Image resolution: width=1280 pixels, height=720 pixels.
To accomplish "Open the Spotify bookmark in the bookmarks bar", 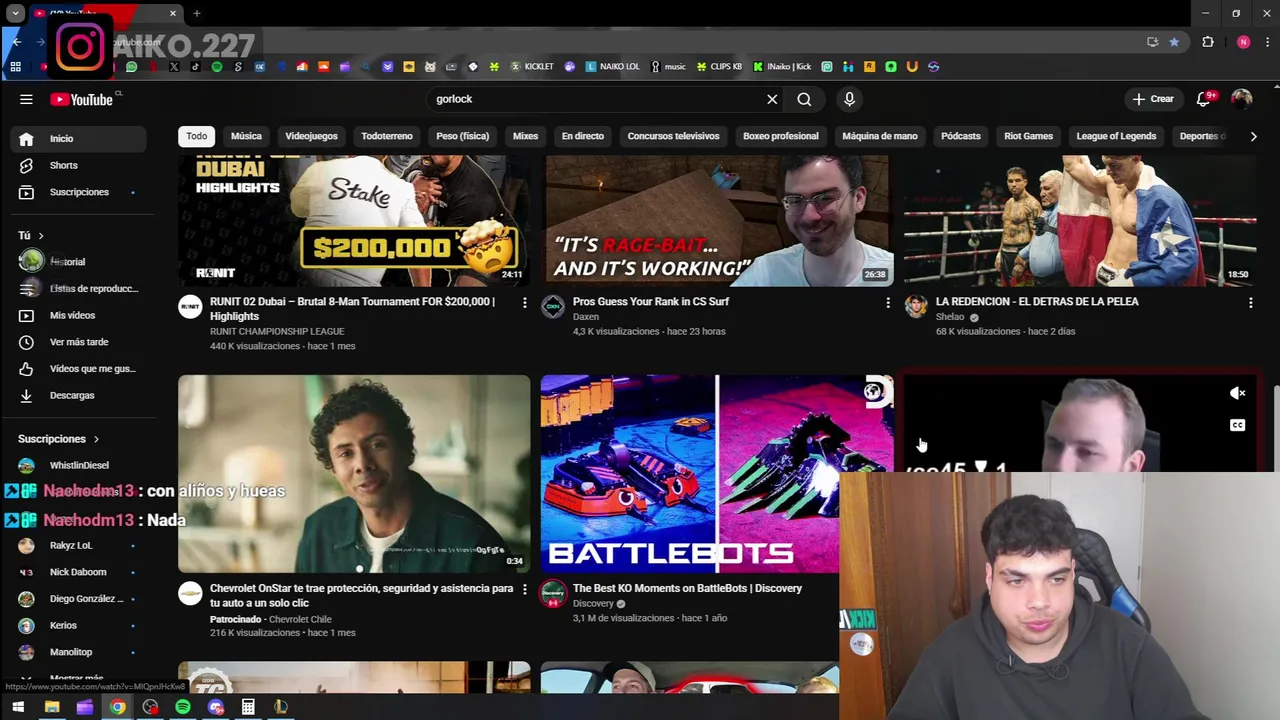I will [x=217, y=67].
